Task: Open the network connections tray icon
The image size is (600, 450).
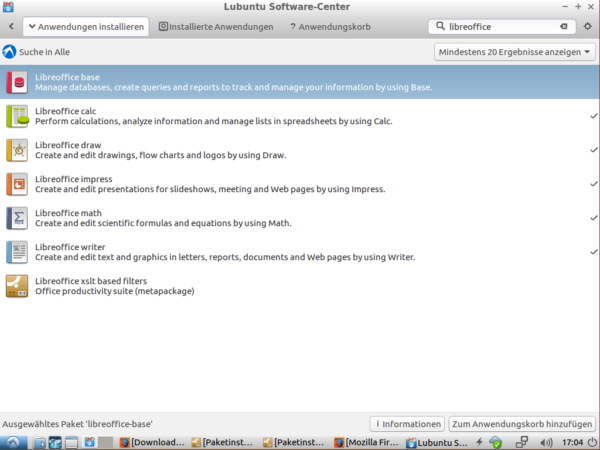Action: [x=522, y=442]
